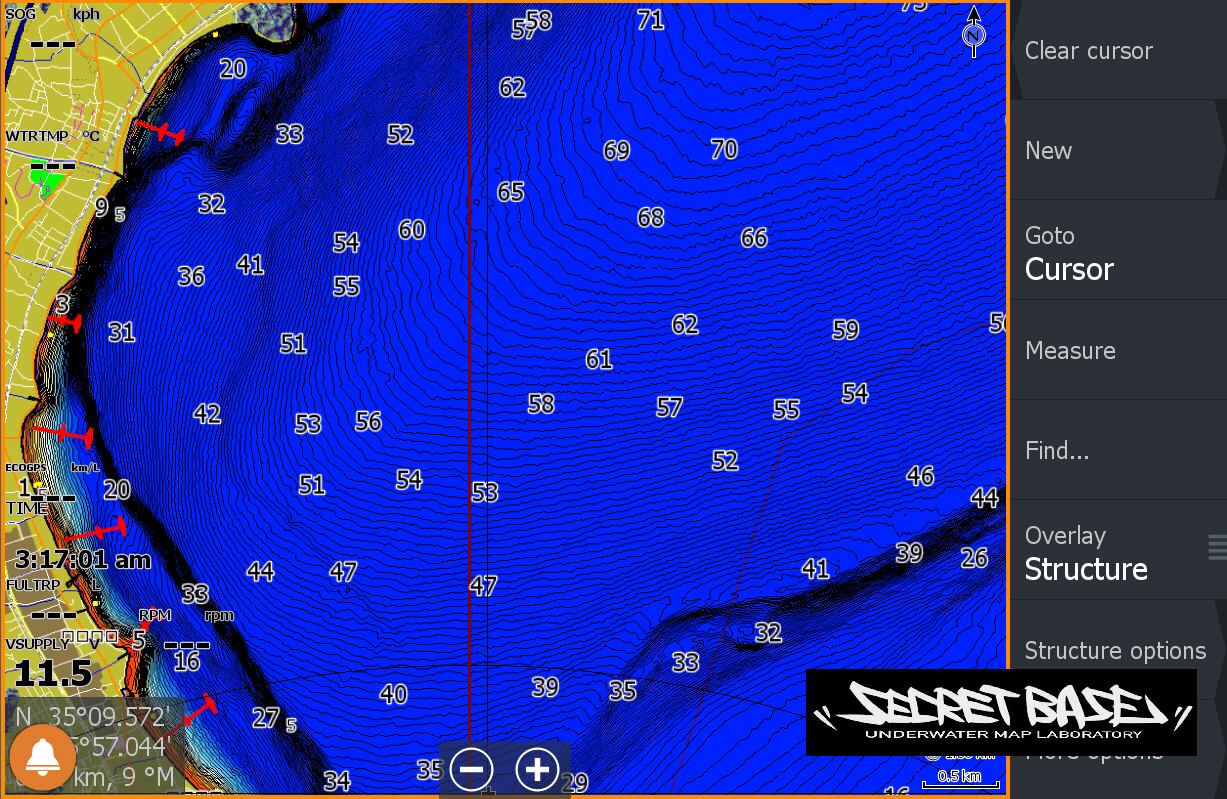Tap depth sounding 70 on chart

click(724, 149)
